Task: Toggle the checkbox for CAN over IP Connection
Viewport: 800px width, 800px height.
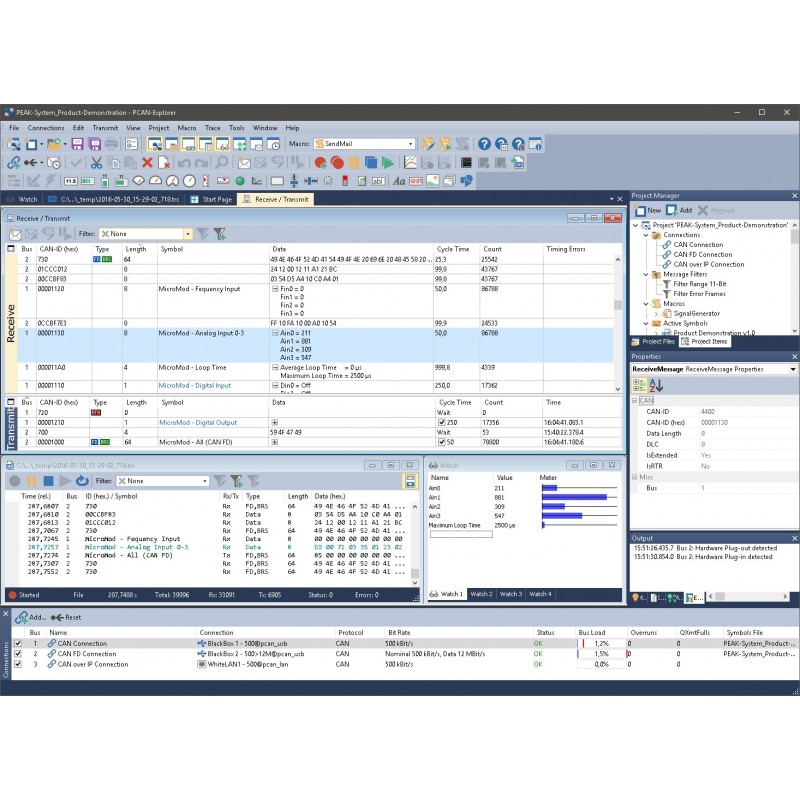Action: pyautogui.click(x=18, y=664)
